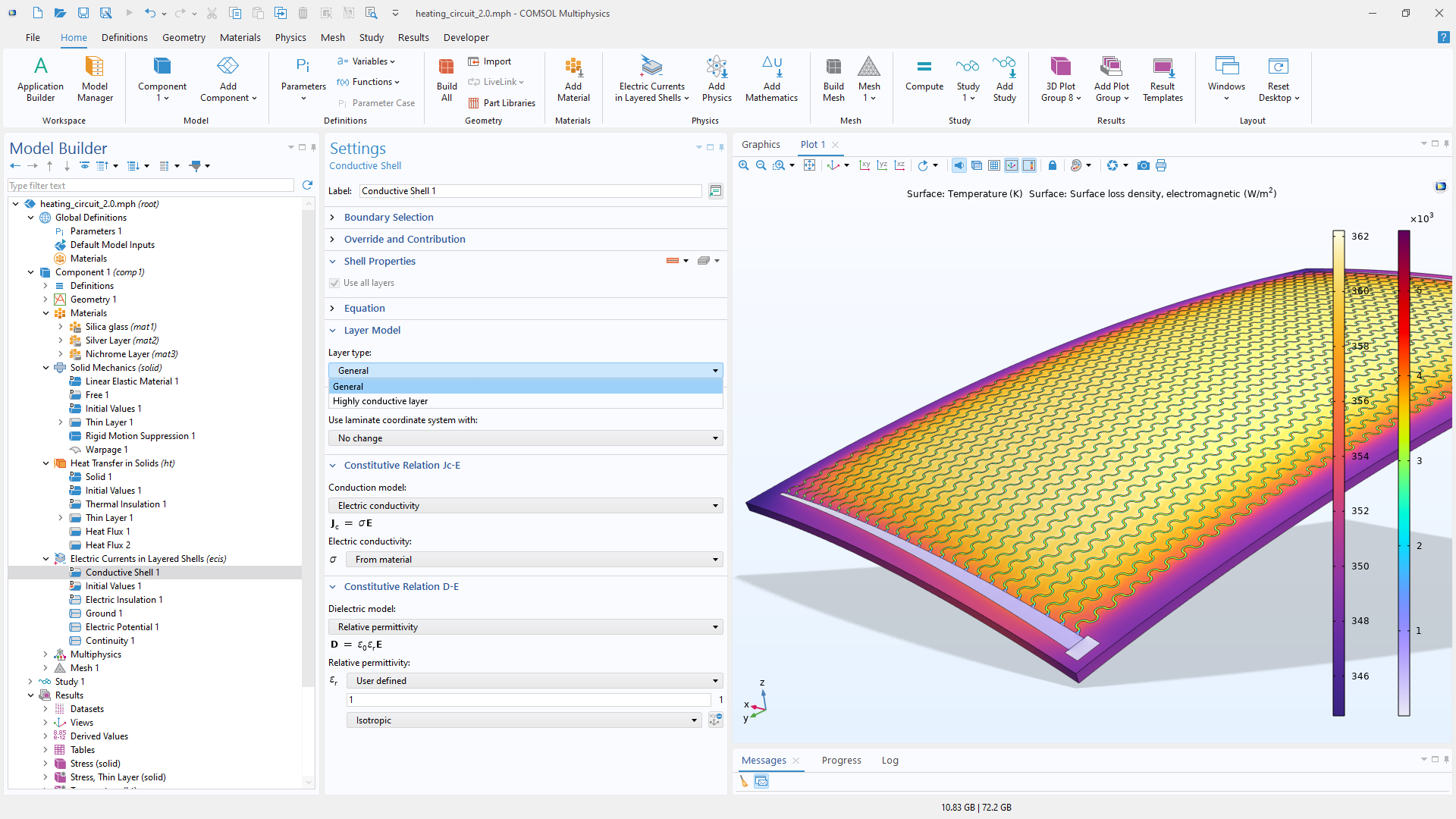This screenshot has height=819, width=1456.
Task: Open the Conduction model dropdown
Action: click(525, 506)
